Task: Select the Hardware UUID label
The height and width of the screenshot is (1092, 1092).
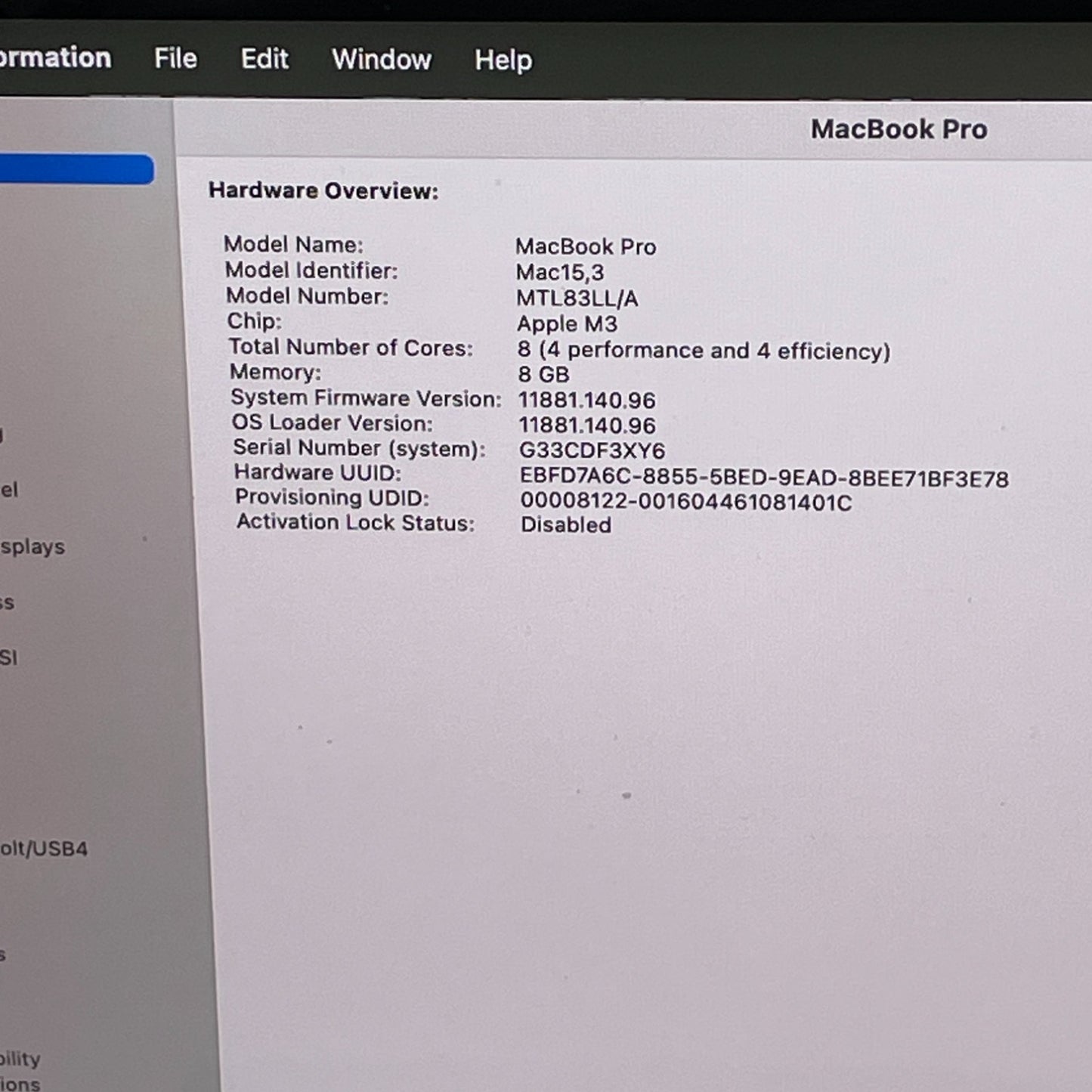Action: click(x=317, y=472)
